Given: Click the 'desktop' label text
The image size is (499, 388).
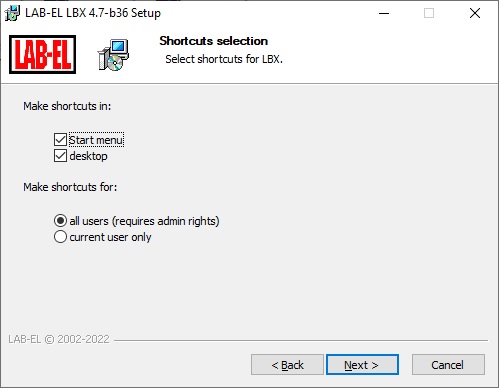Looking at the screenshot, I should coord(88,156).
